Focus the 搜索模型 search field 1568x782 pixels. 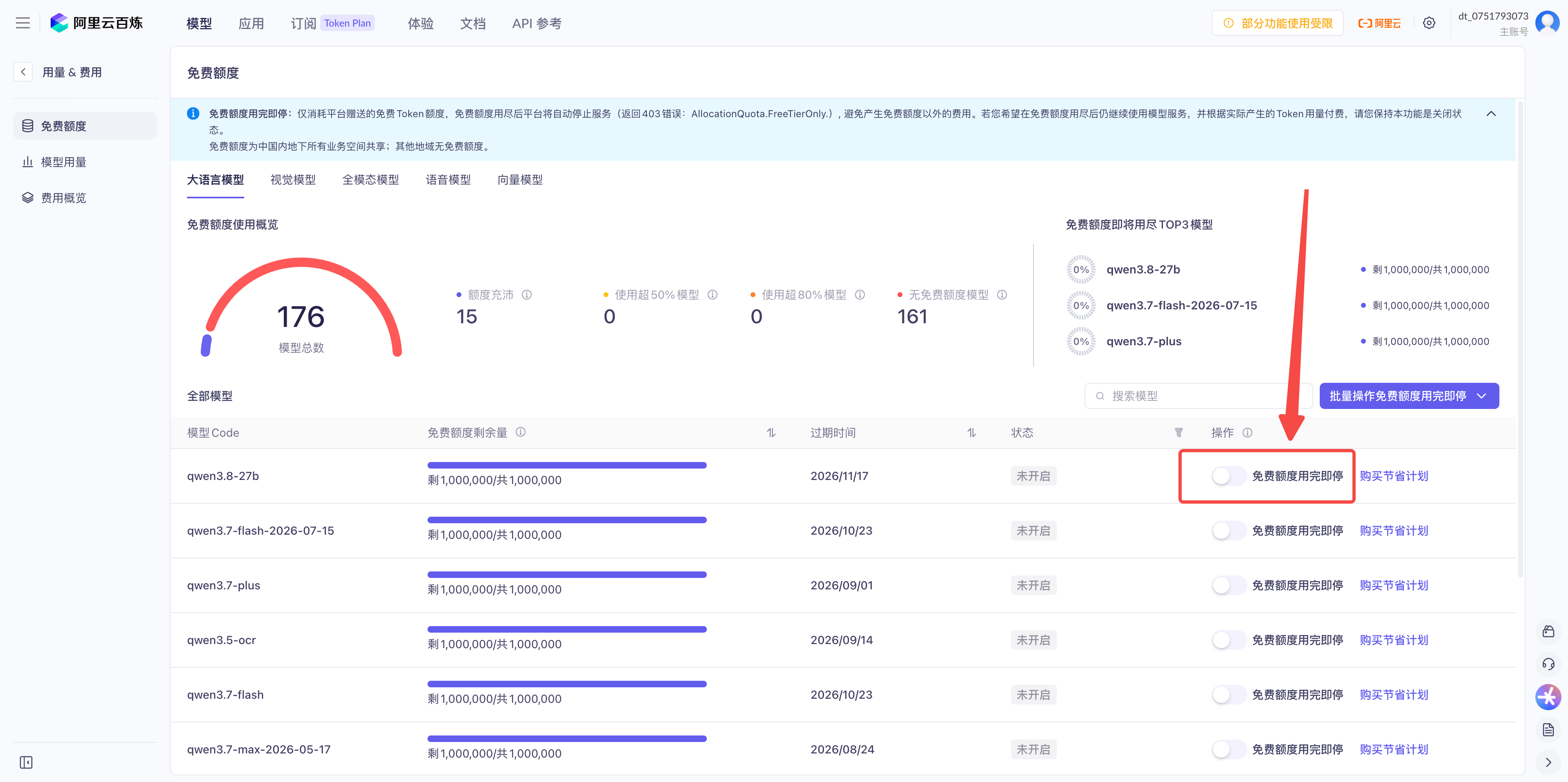coord(1198,396)
